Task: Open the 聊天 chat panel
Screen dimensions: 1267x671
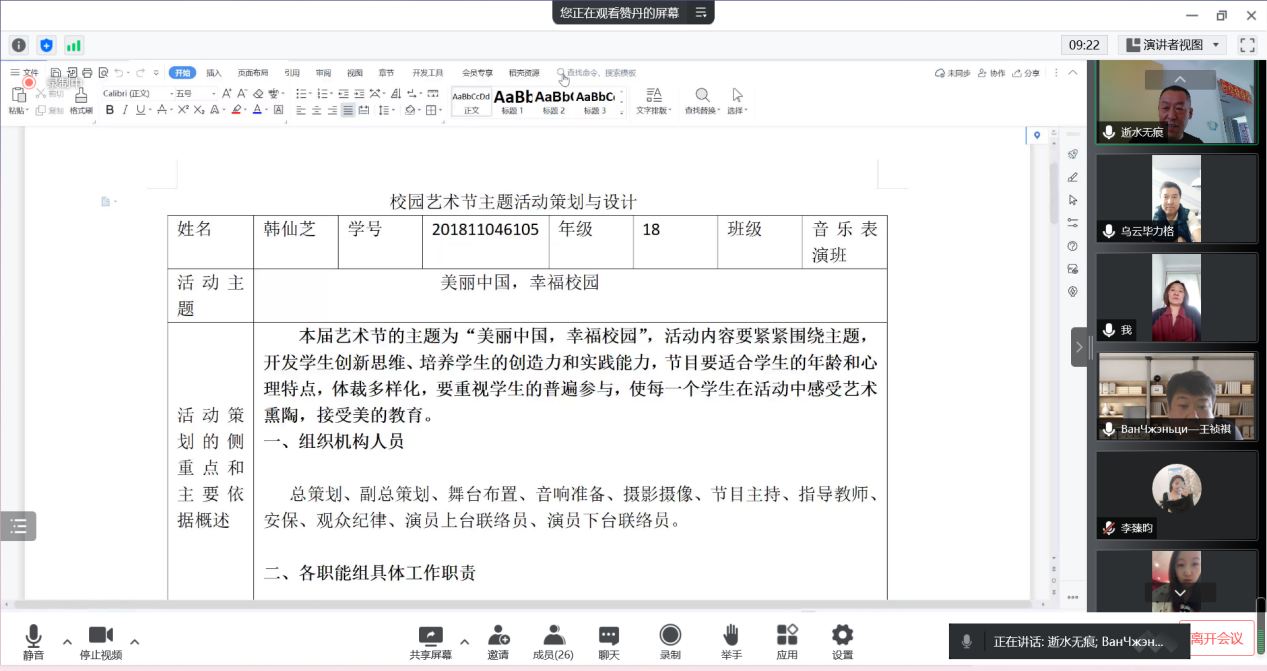Action: pos(609,636)
